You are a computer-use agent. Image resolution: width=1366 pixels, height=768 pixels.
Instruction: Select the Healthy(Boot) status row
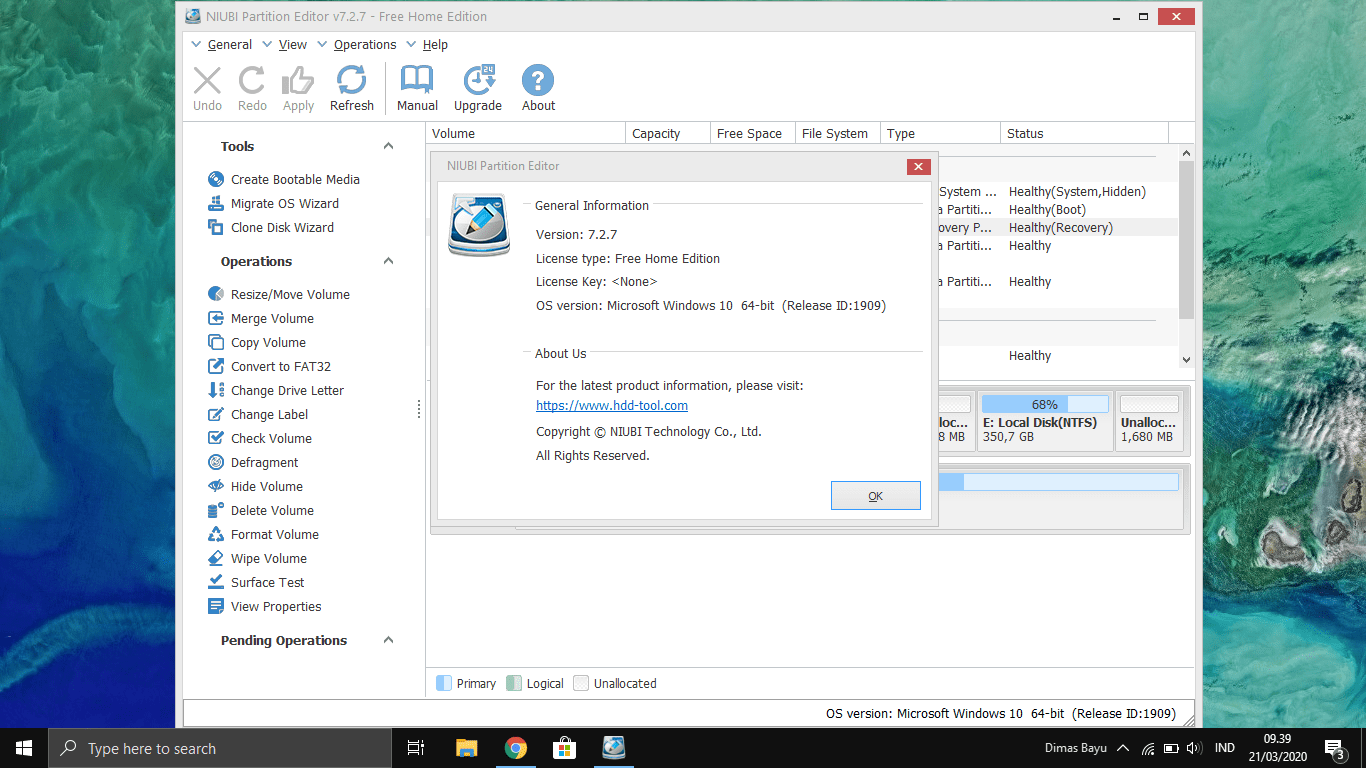1047,209
